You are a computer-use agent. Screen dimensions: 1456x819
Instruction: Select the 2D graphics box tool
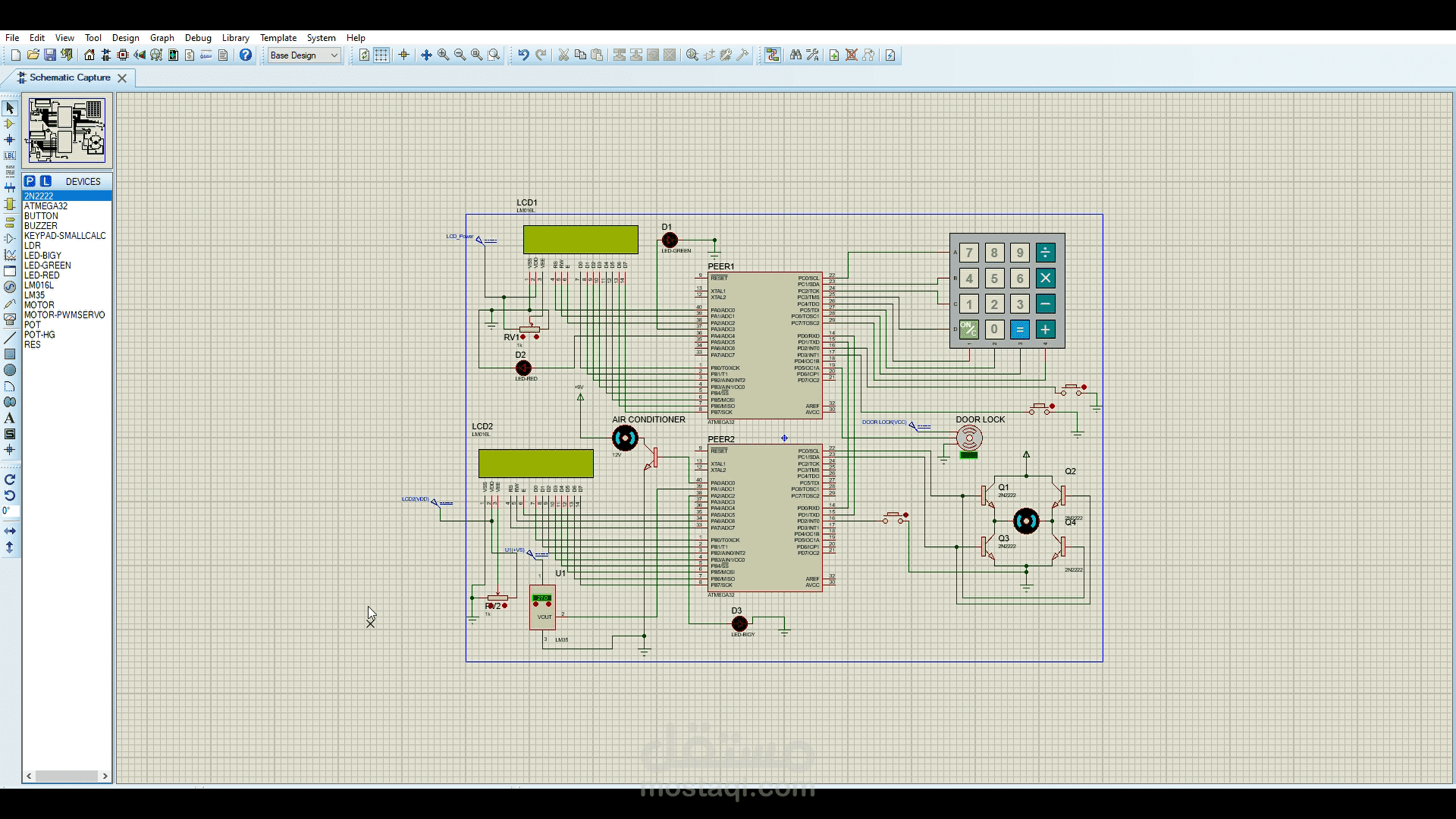coord(10,354)
